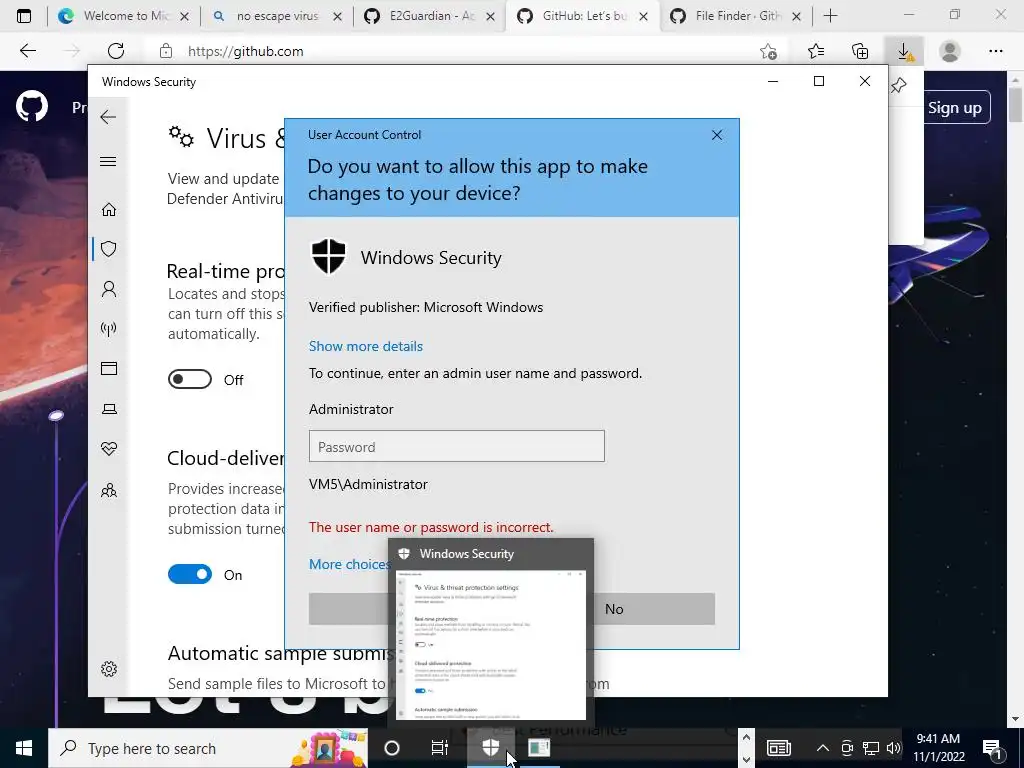
Task: Click the Edge address bar URL
Action: pos(246,51)
